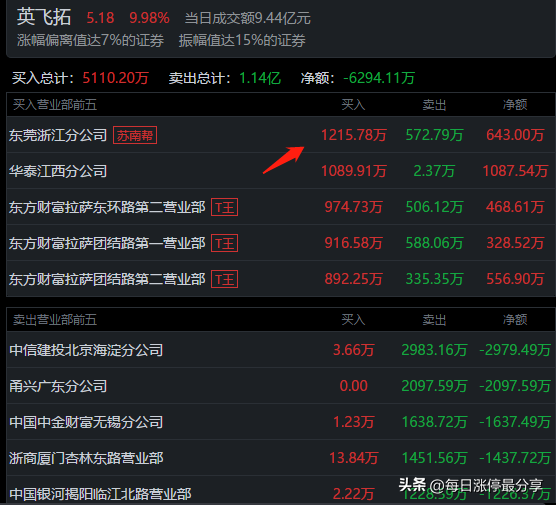Click the price 5.18
556x505 pixels.
(100, 18)
